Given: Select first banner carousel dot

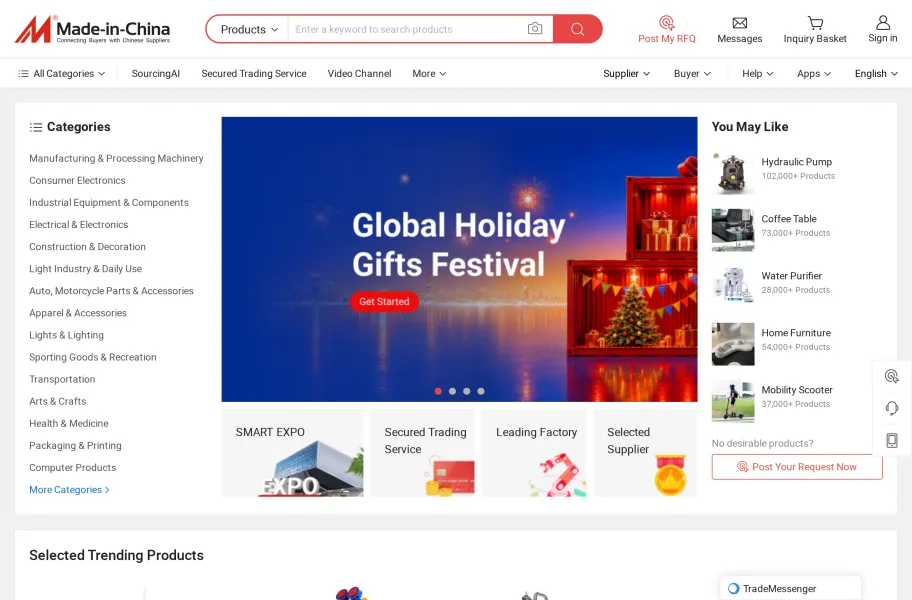Looking at the screenshot, I should pos(438,391).
